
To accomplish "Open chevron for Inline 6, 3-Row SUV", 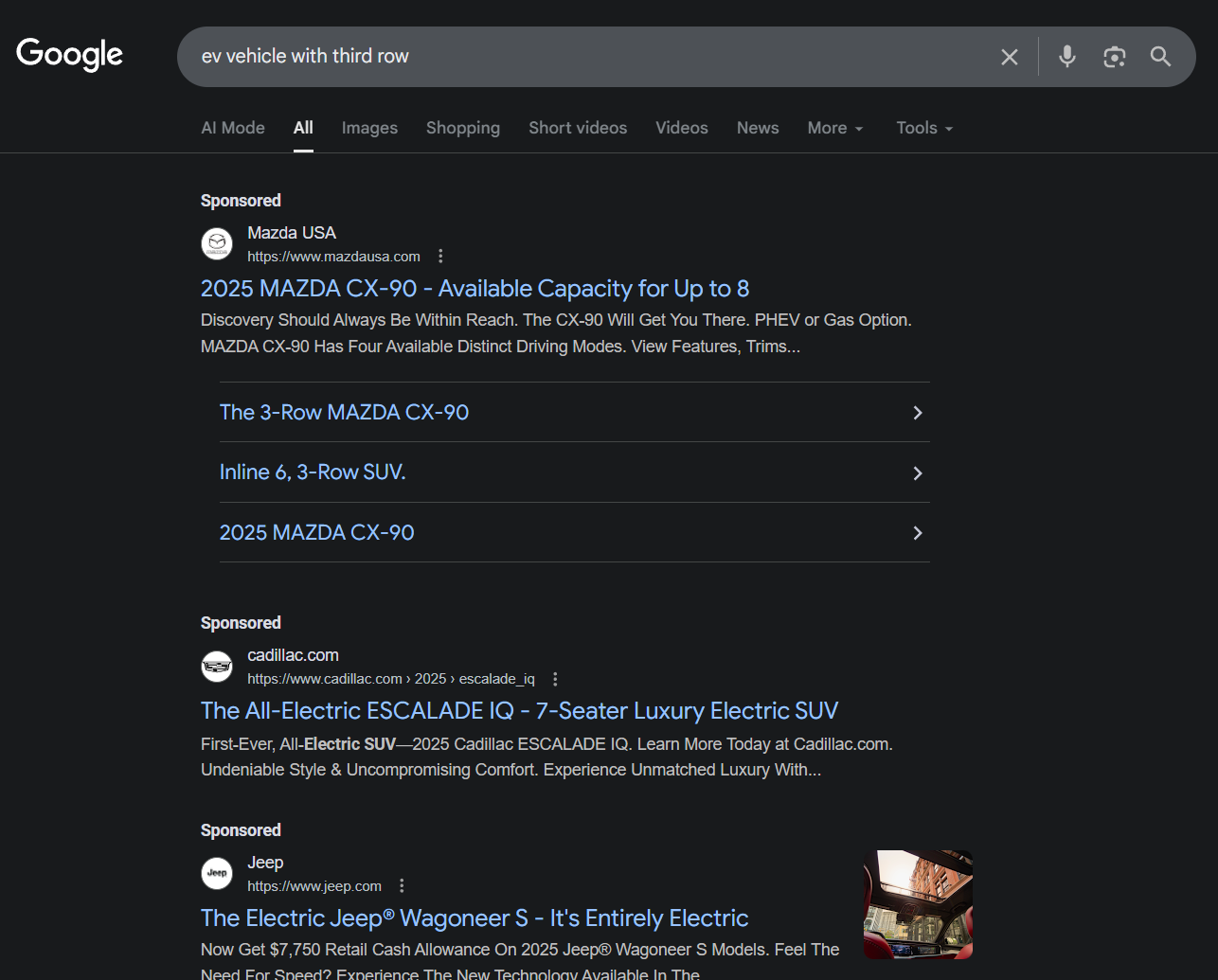I will pos(917,472).
